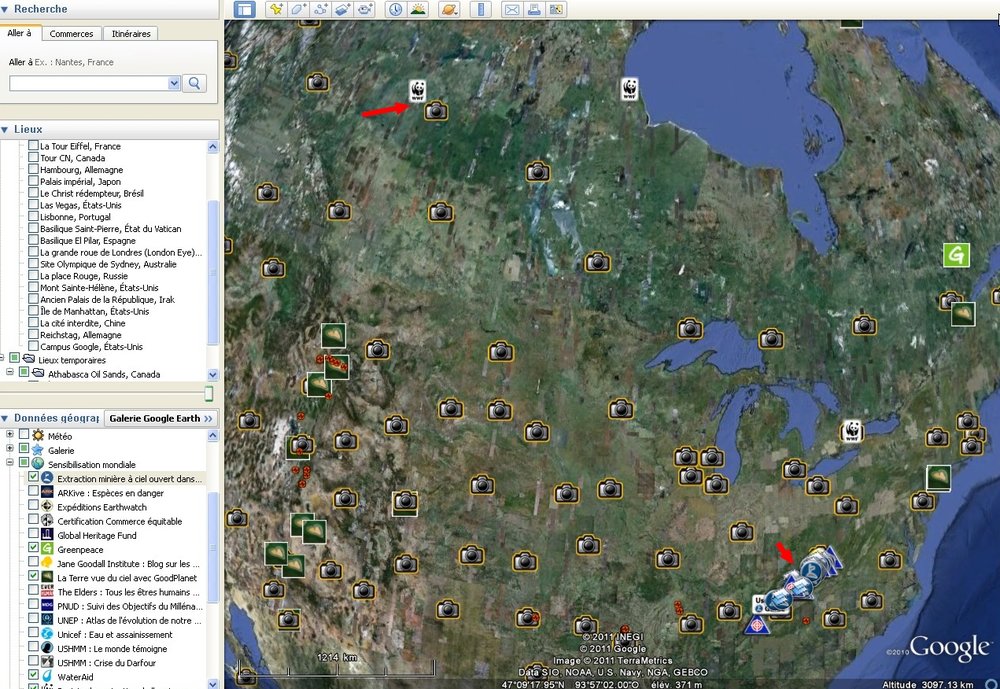Click the globe icon of Sensibilisation mondiale
This screenshot has width=1000, height=689.
point(38,464)
